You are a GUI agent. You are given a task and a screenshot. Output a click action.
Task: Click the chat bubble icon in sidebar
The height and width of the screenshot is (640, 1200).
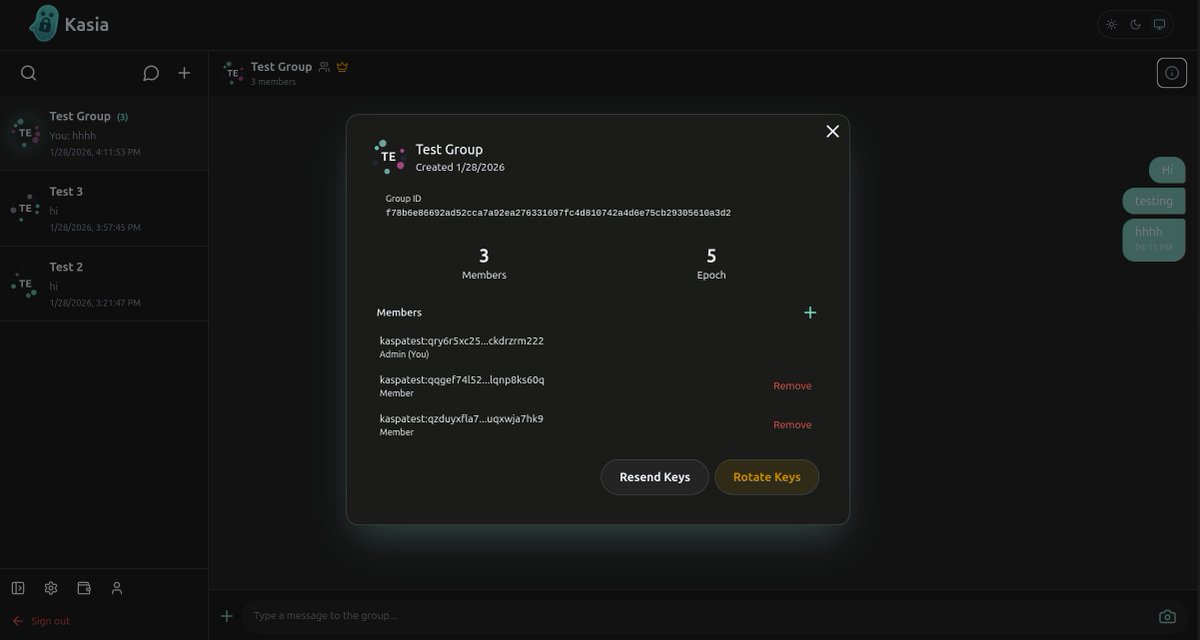pos(150,72)
